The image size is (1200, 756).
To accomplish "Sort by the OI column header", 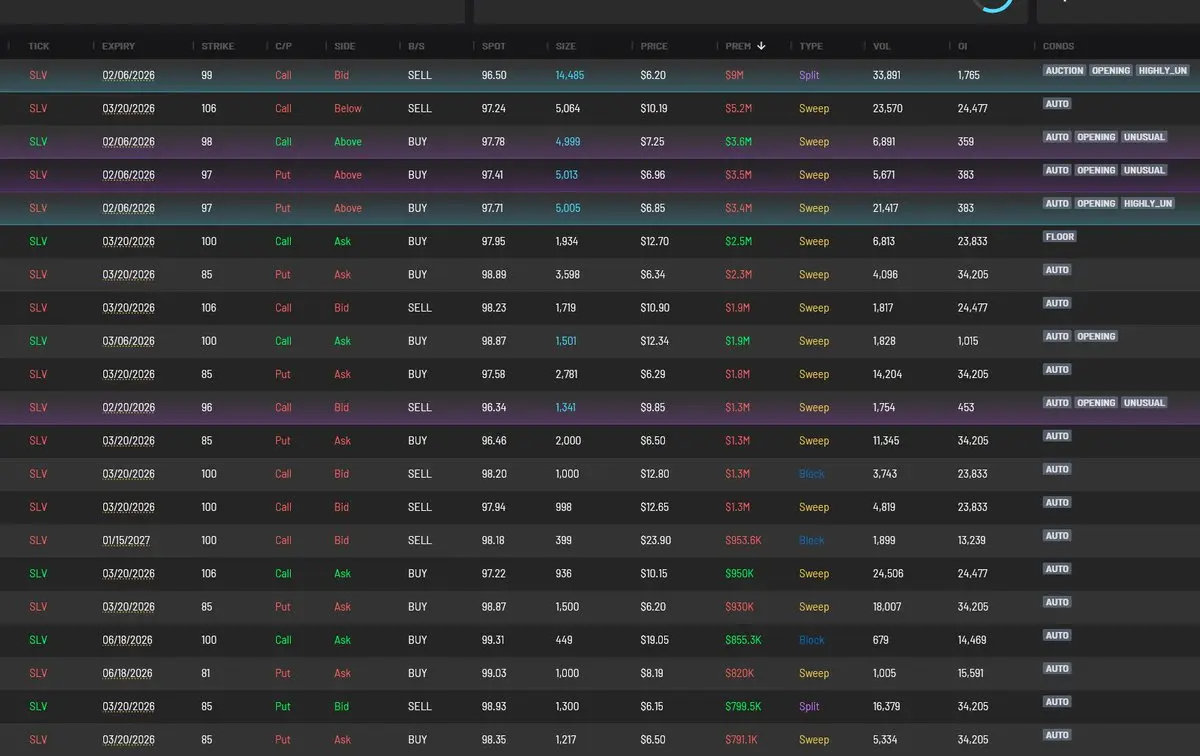I will [962, 46].
